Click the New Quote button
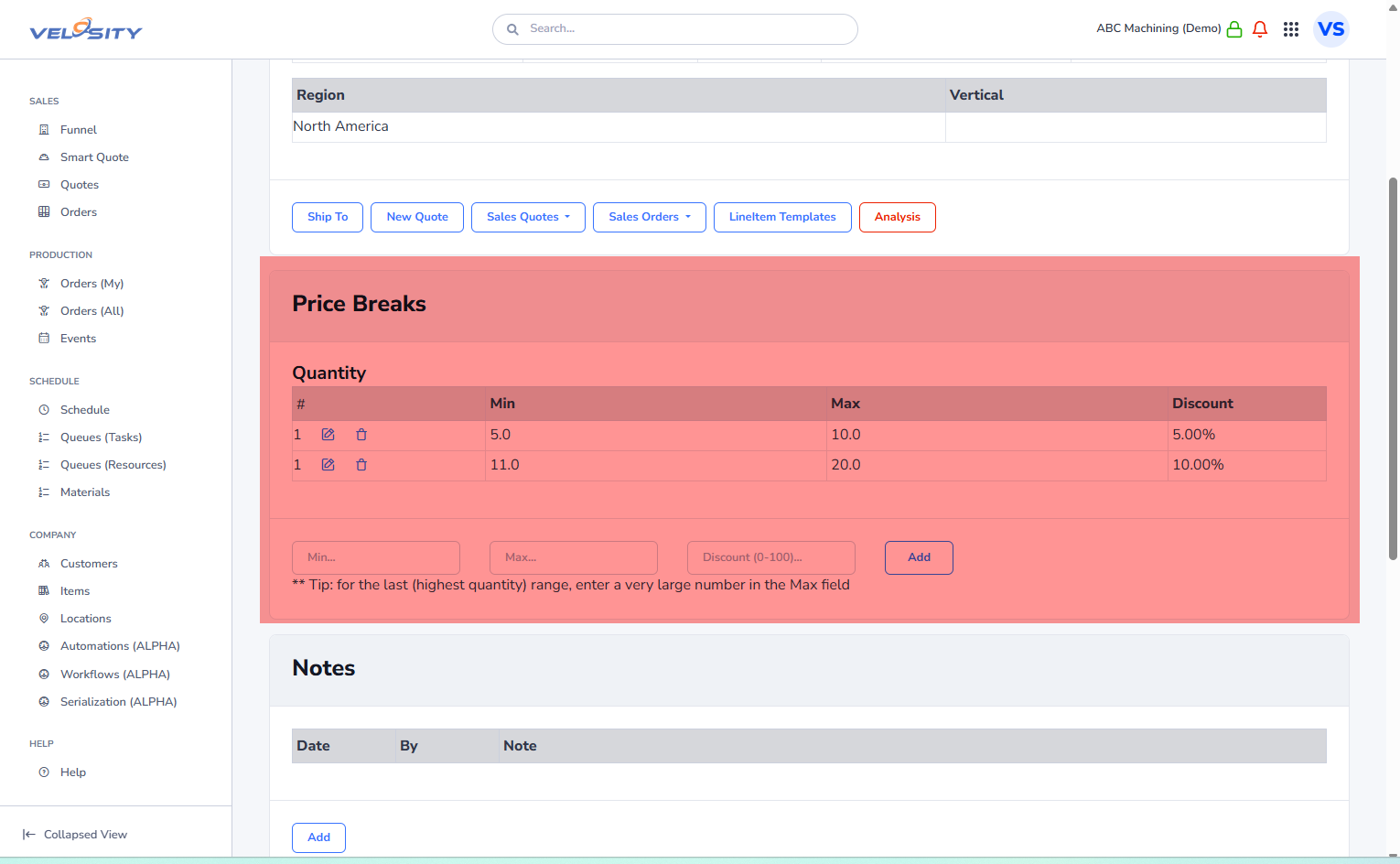Viewport: 1400px width, 864px height. pyautogui.click(x=417, y=217)
